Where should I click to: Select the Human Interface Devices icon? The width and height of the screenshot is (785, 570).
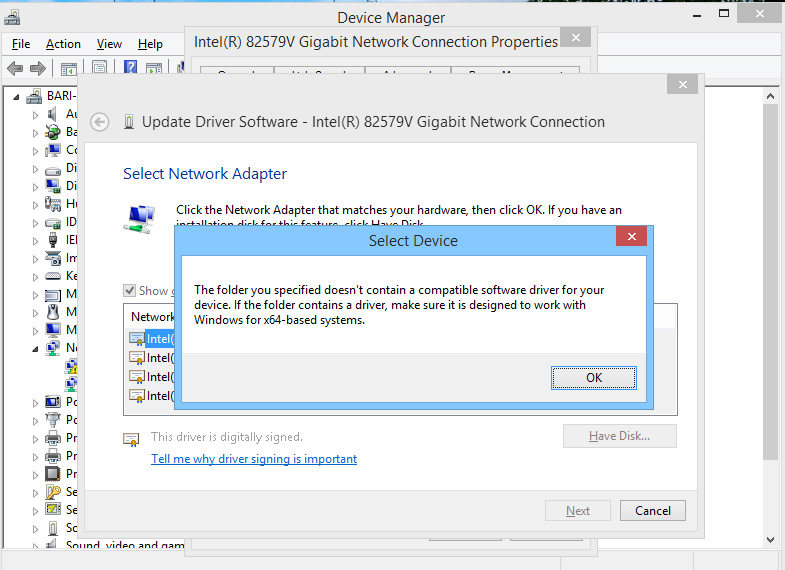click(53, 204)
